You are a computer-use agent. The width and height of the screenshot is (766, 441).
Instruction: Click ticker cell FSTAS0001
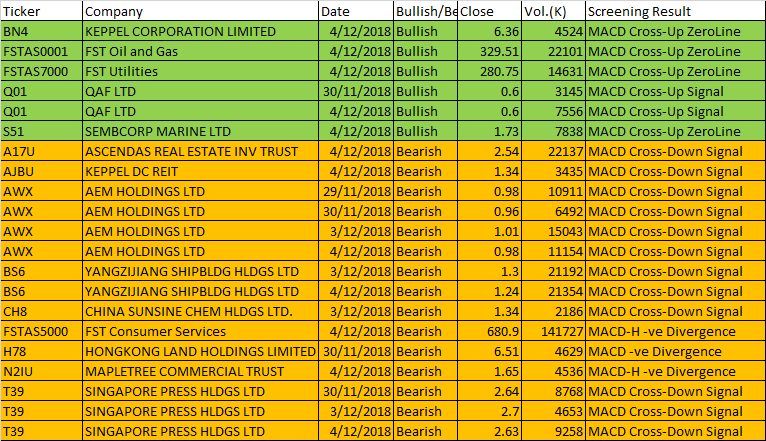pyautogui.click(x=42, y=51)
